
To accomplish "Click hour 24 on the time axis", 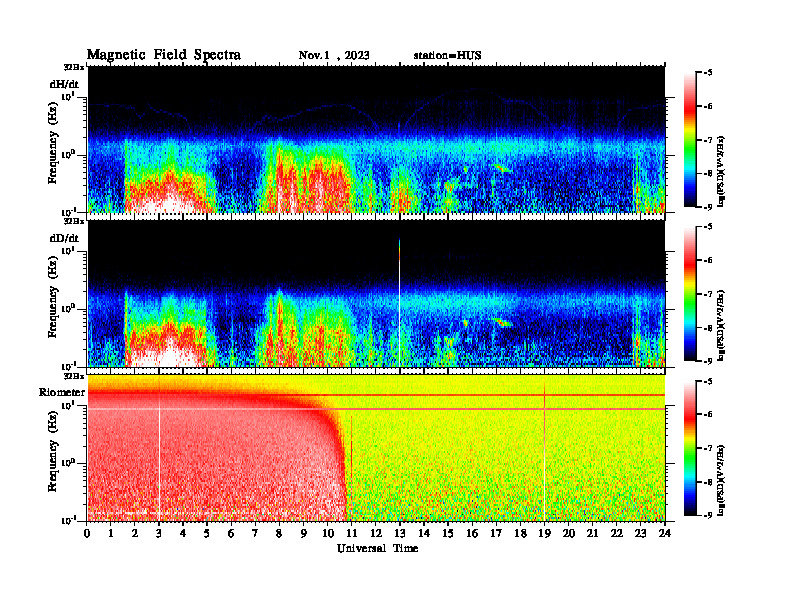I will coord(665,533).
